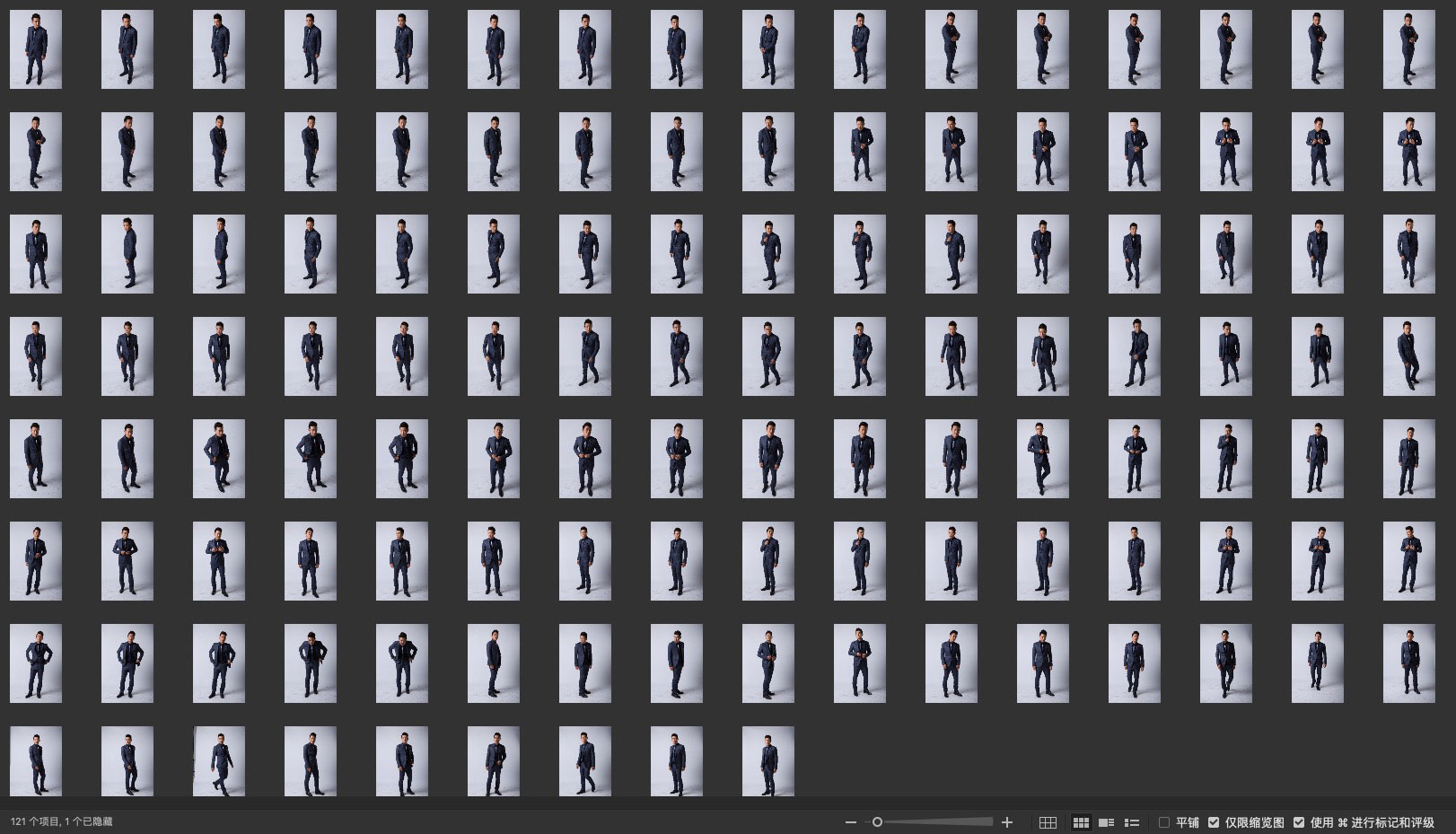
Task: Select the first thumbnail in the fourth row
Action: pos(36,356)
